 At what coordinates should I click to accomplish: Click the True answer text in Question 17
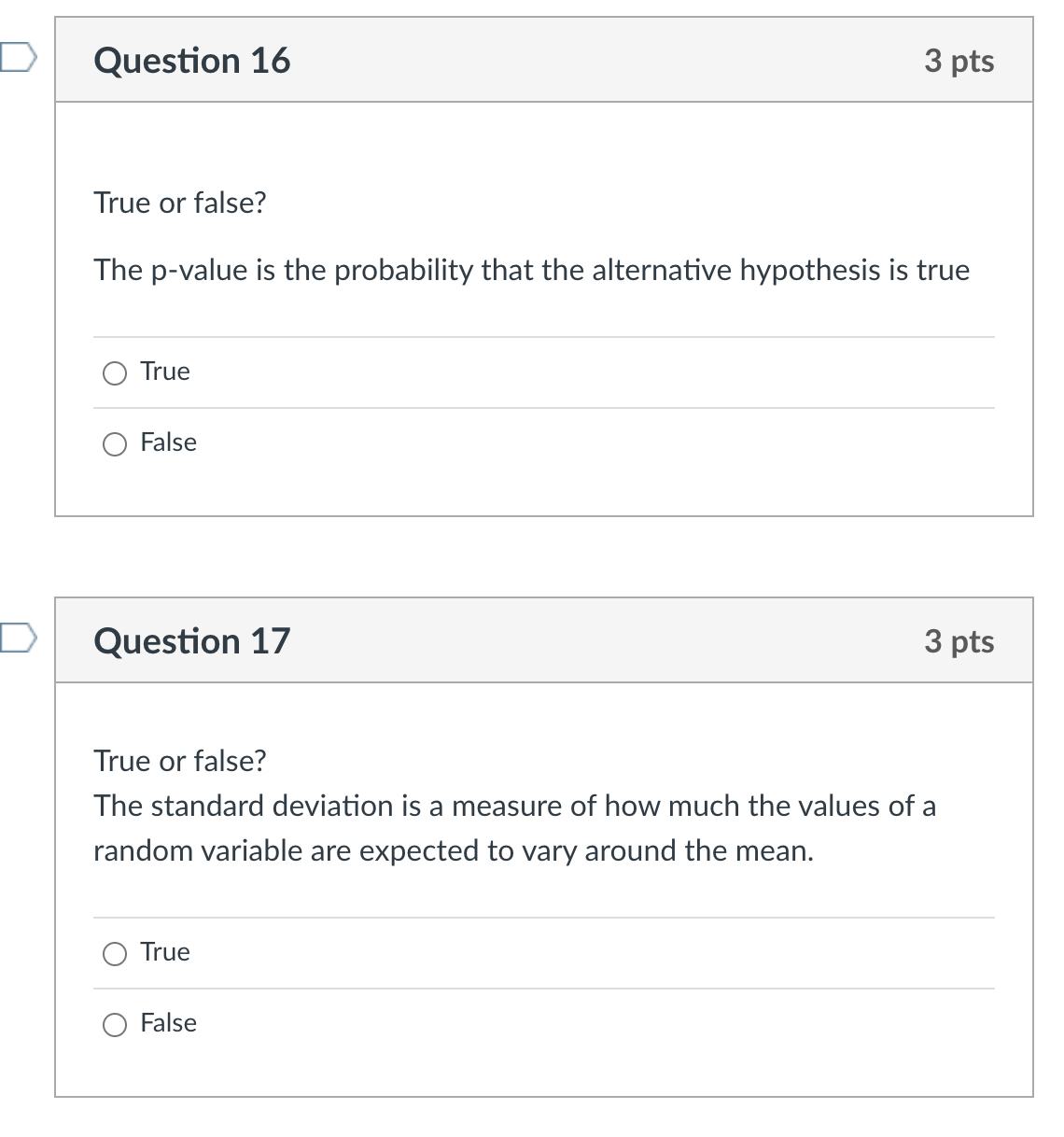(x=164, y=953)
